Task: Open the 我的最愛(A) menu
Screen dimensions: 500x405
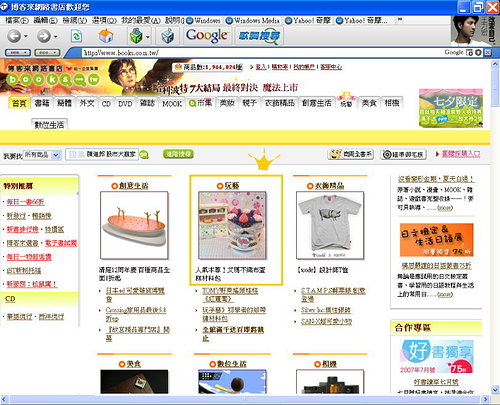Action: pyautogui.click(x=141, y=20)
